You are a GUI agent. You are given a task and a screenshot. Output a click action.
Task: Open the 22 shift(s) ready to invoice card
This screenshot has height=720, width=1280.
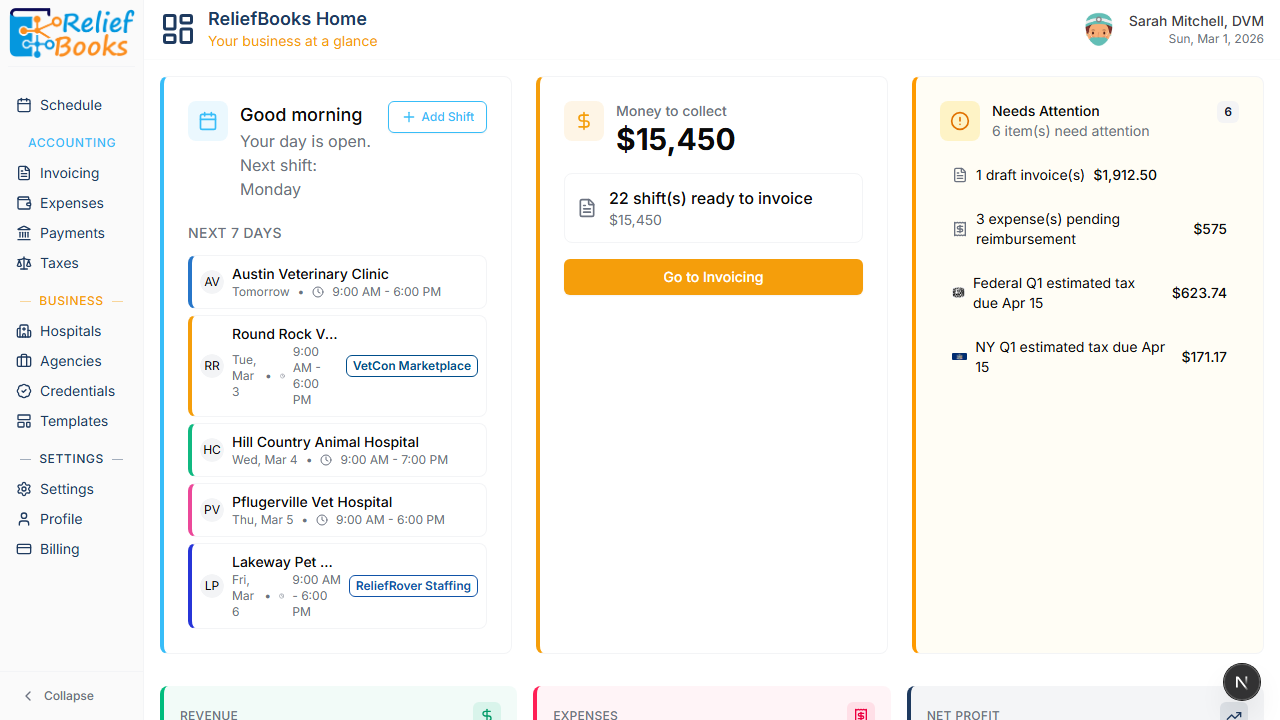coord(713,208)
